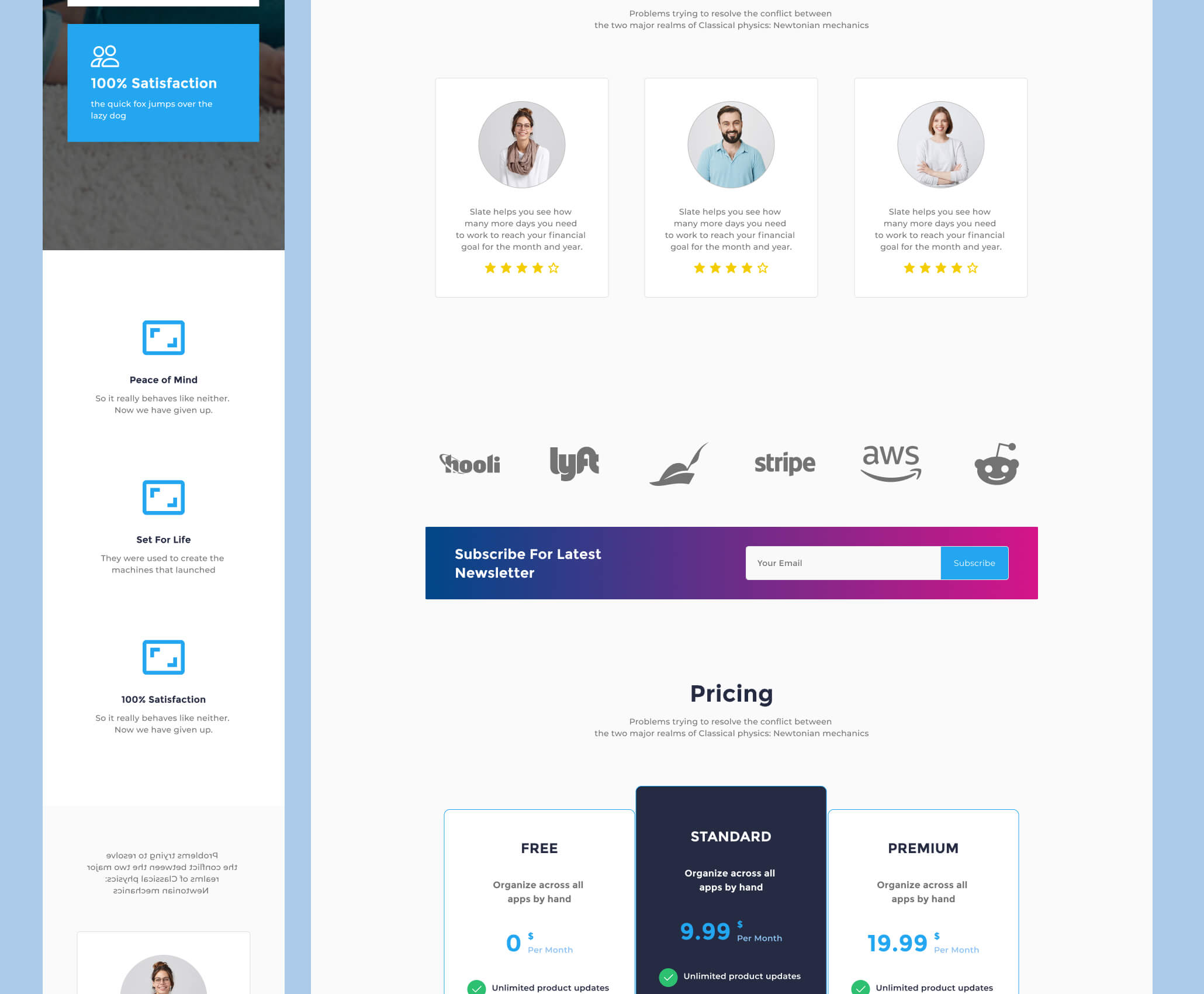Expand the STANDARD pricing plan details
Screen dimensions: 1204x994
pyautogui.click(x=730, y=836)
